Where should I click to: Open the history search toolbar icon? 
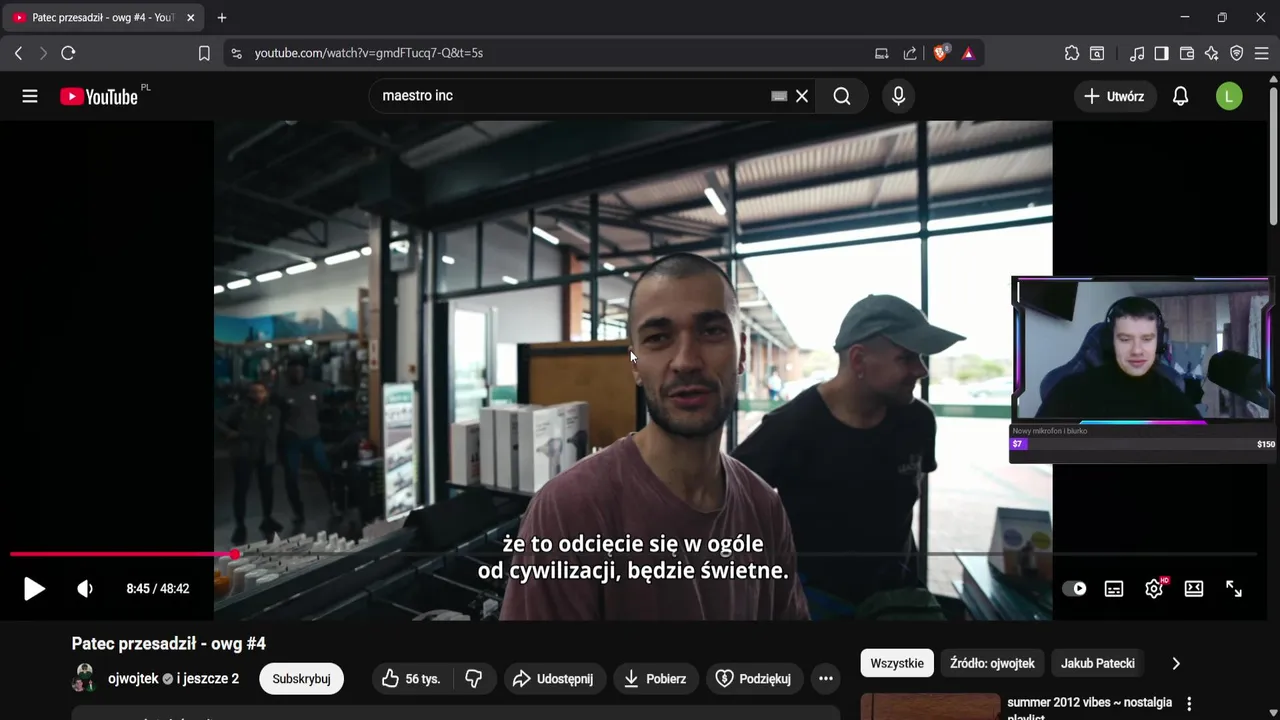tap(1097, 53)
